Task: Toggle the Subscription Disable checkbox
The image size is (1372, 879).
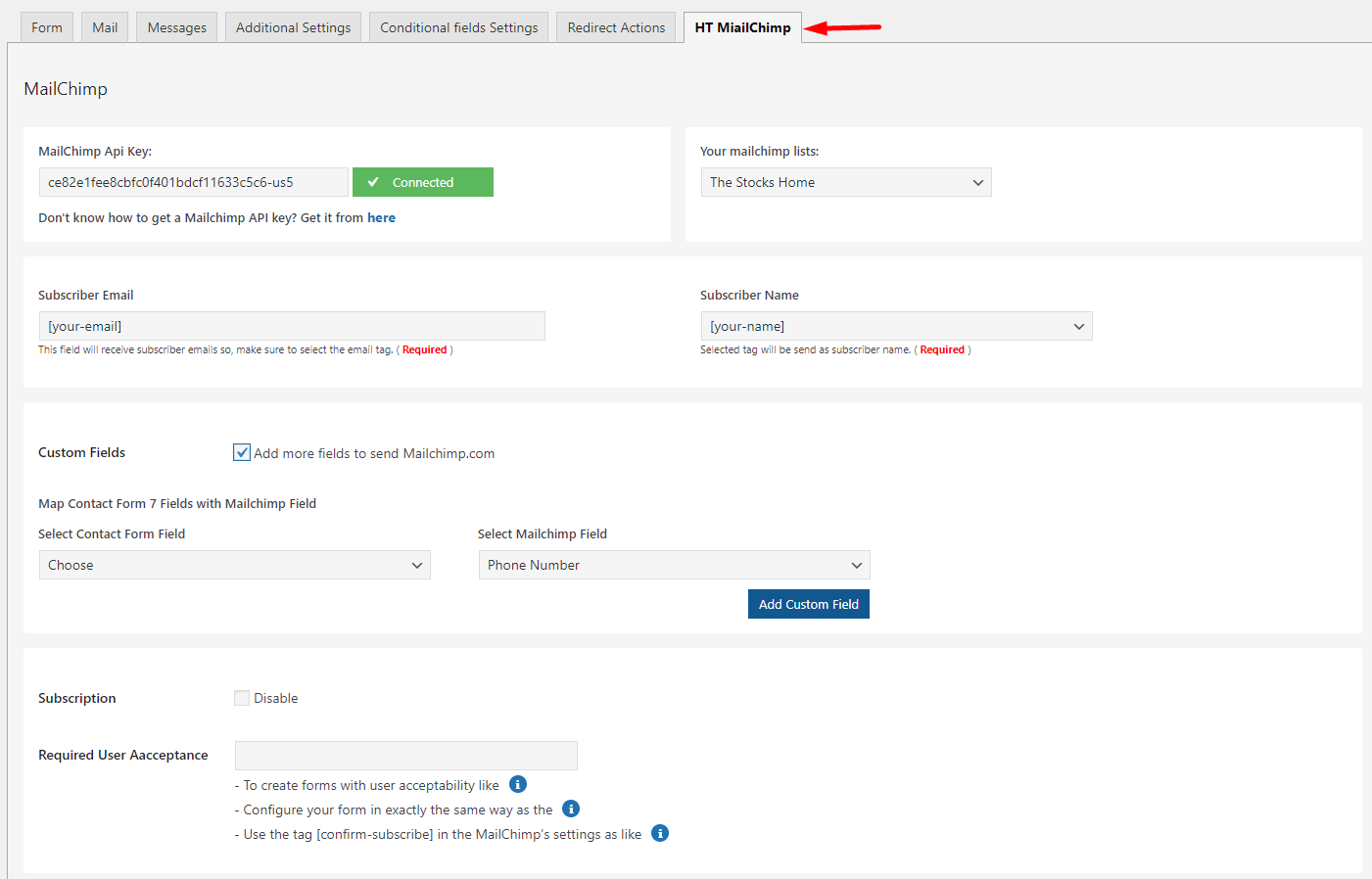Action: tap(242, 698)
